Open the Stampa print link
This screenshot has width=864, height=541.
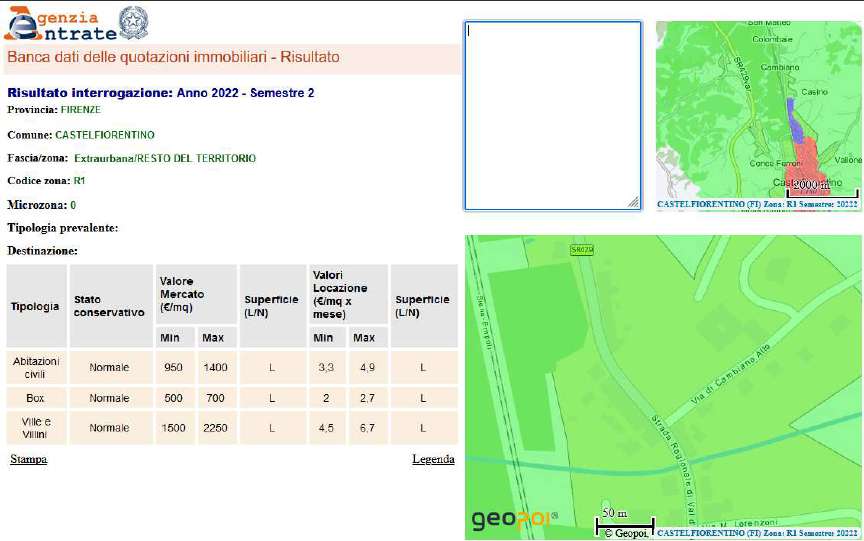point(28,460)
